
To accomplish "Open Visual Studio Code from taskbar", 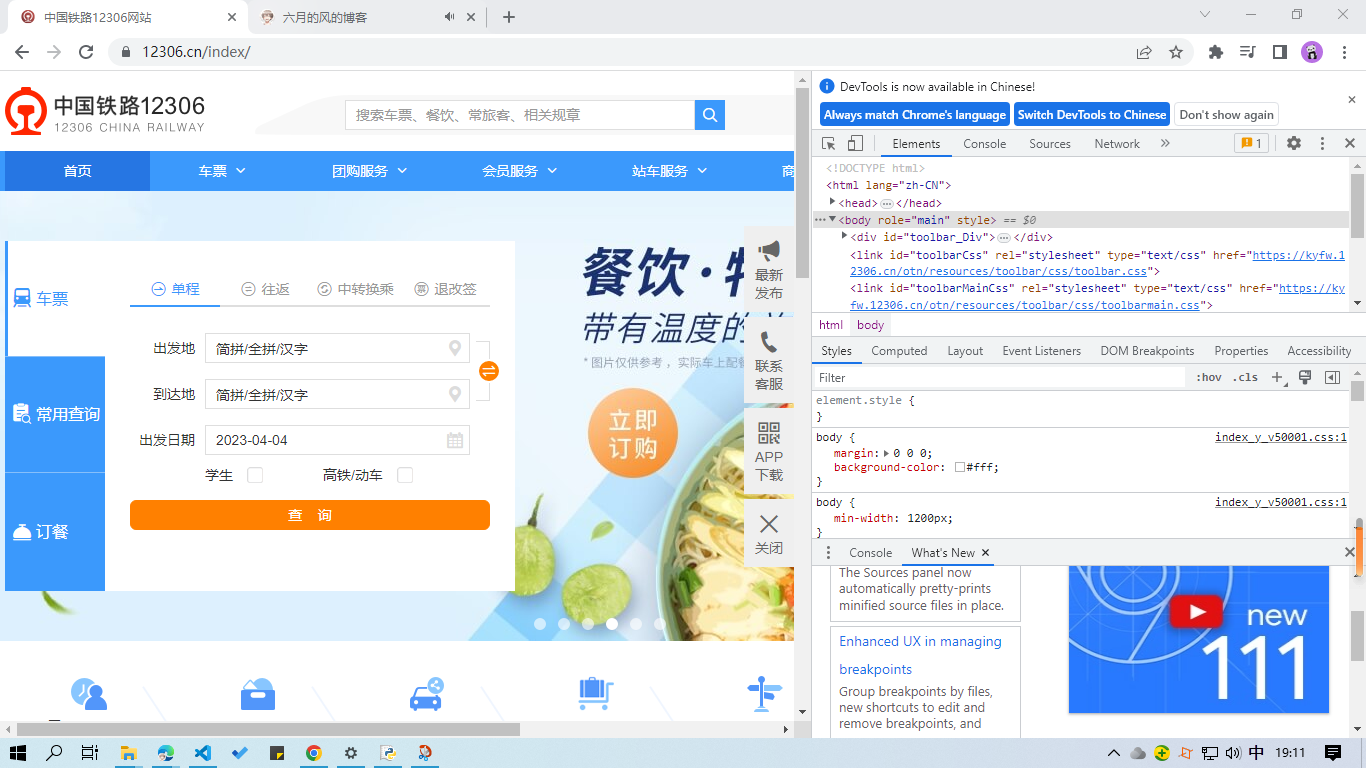I will click(203, 753).
